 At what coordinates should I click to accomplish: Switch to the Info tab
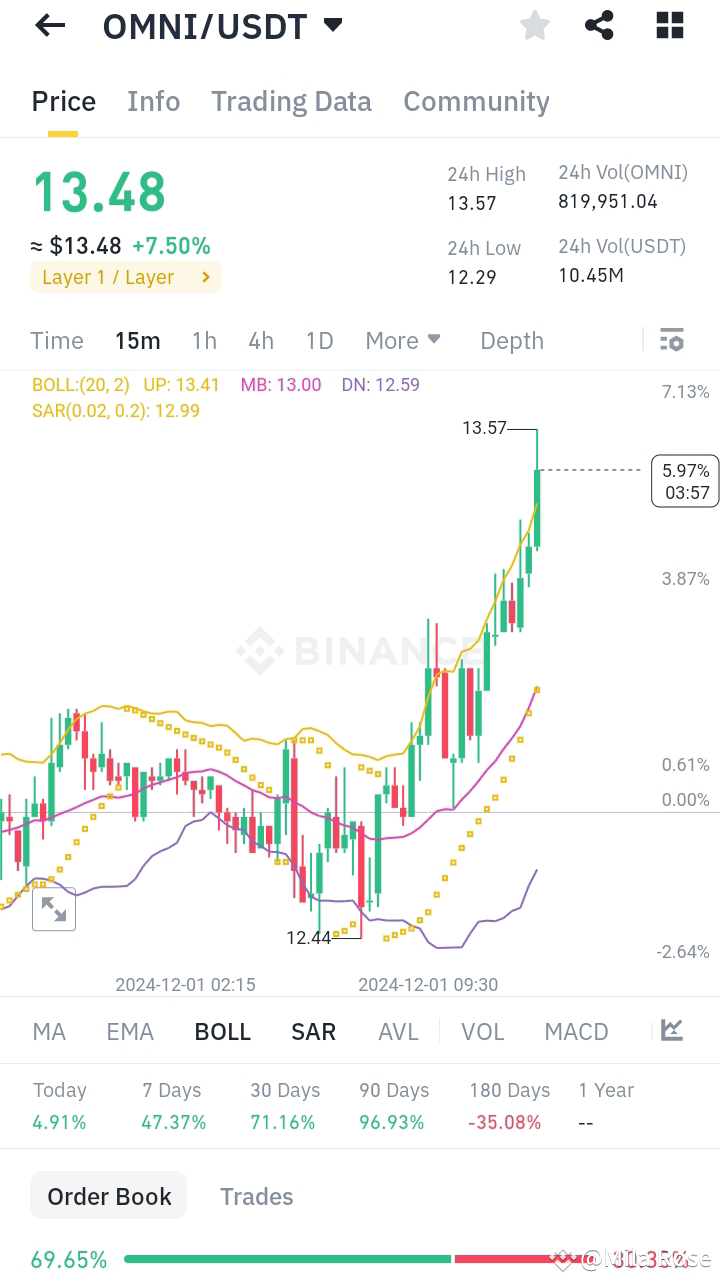pos(154,102)
